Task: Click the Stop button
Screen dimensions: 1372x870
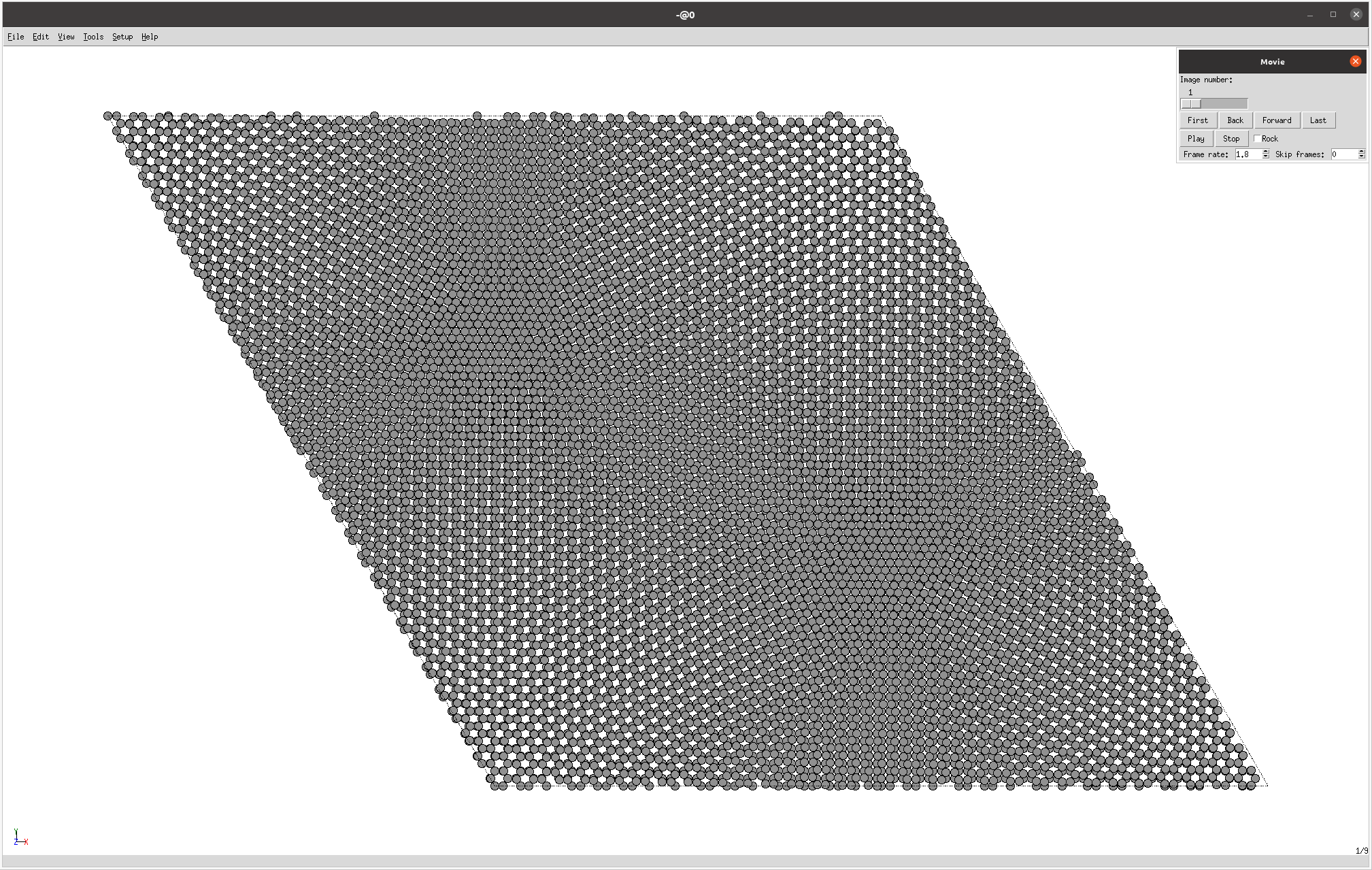Action: [1232, 137]
